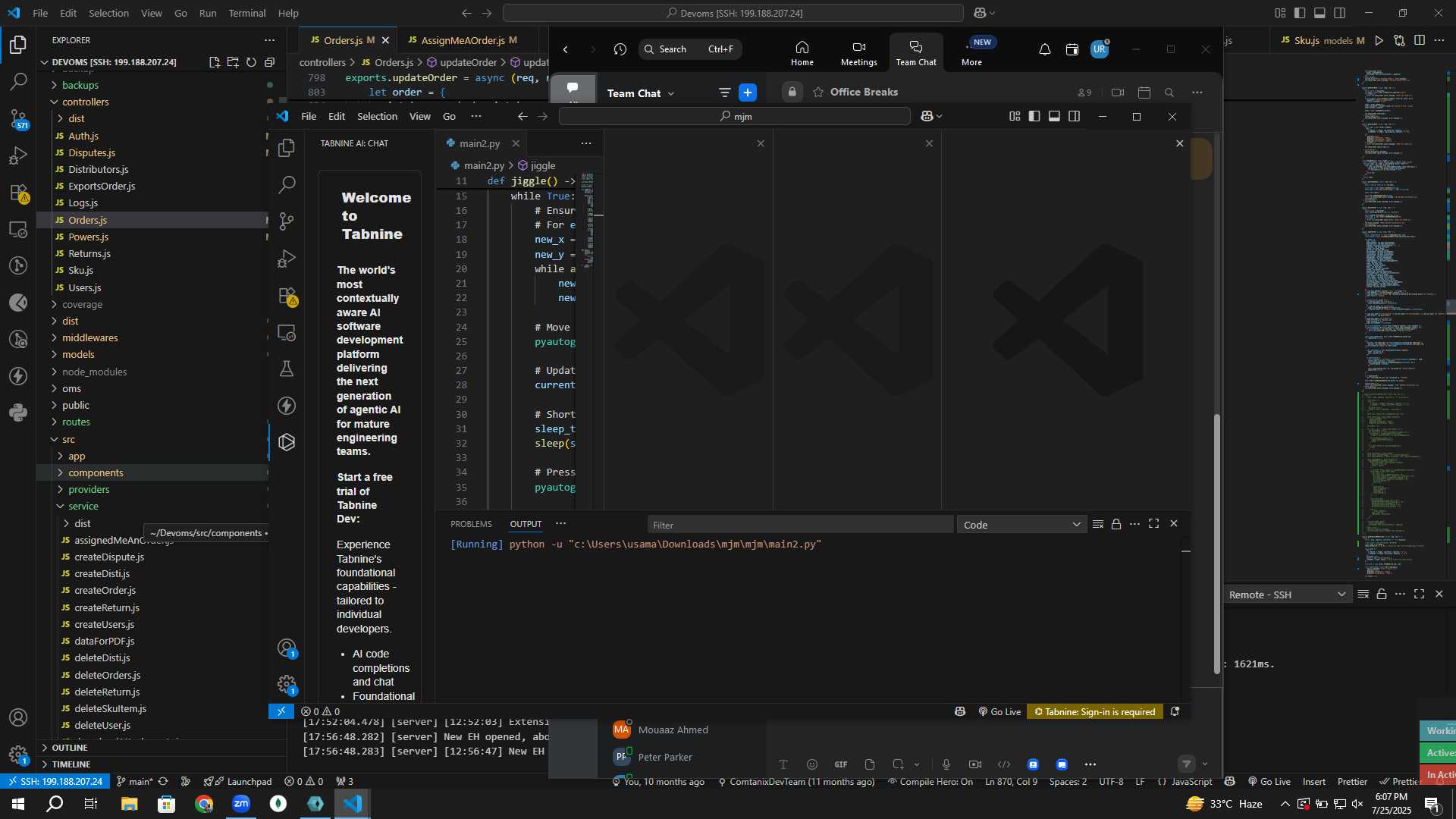Toggle primary side bar in mjm title bar
The height and width of the screenshot is (819, 1456).
[x=1034, y=116]
